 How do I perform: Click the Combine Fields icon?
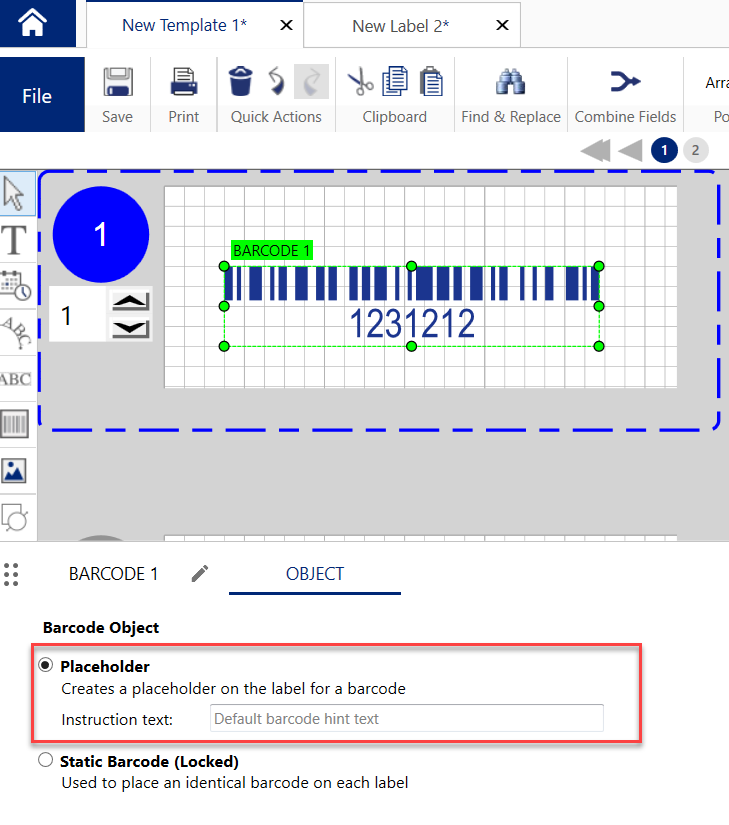[x=625, y=82]
